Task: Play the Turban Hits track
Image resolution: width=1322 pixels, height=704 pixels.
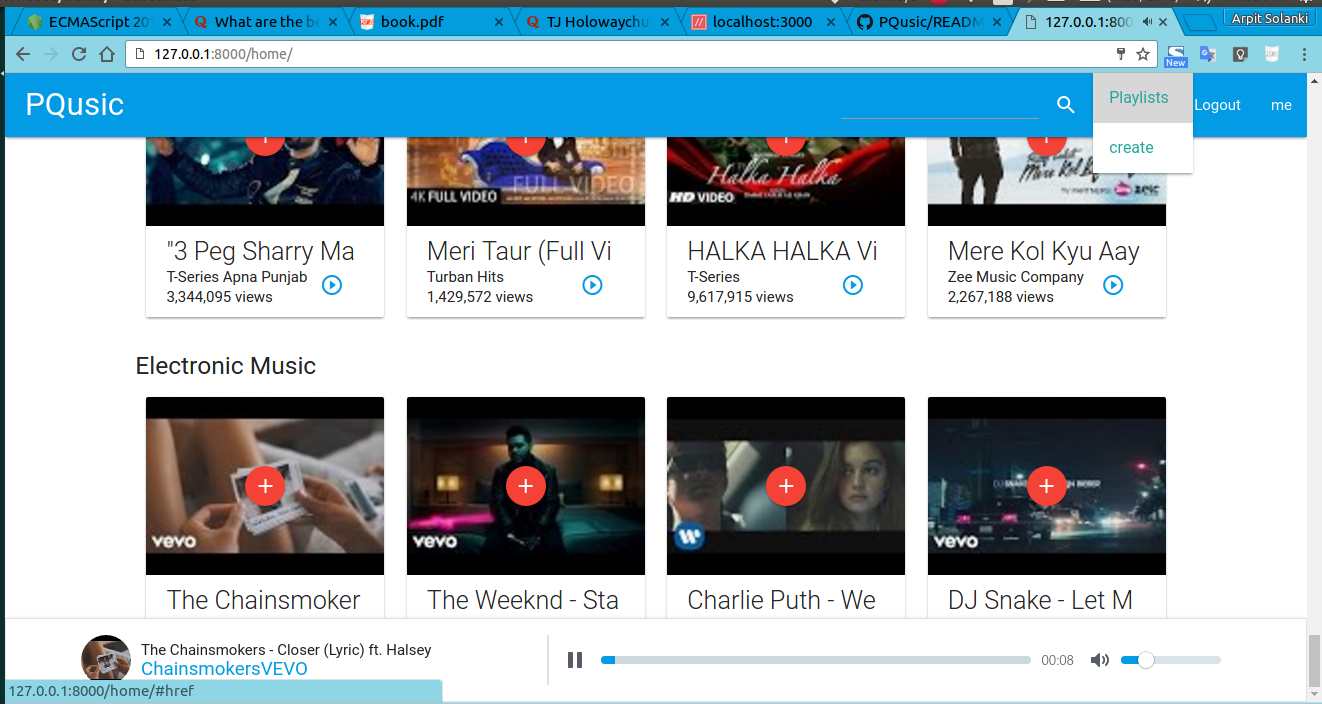Action: 592,285
